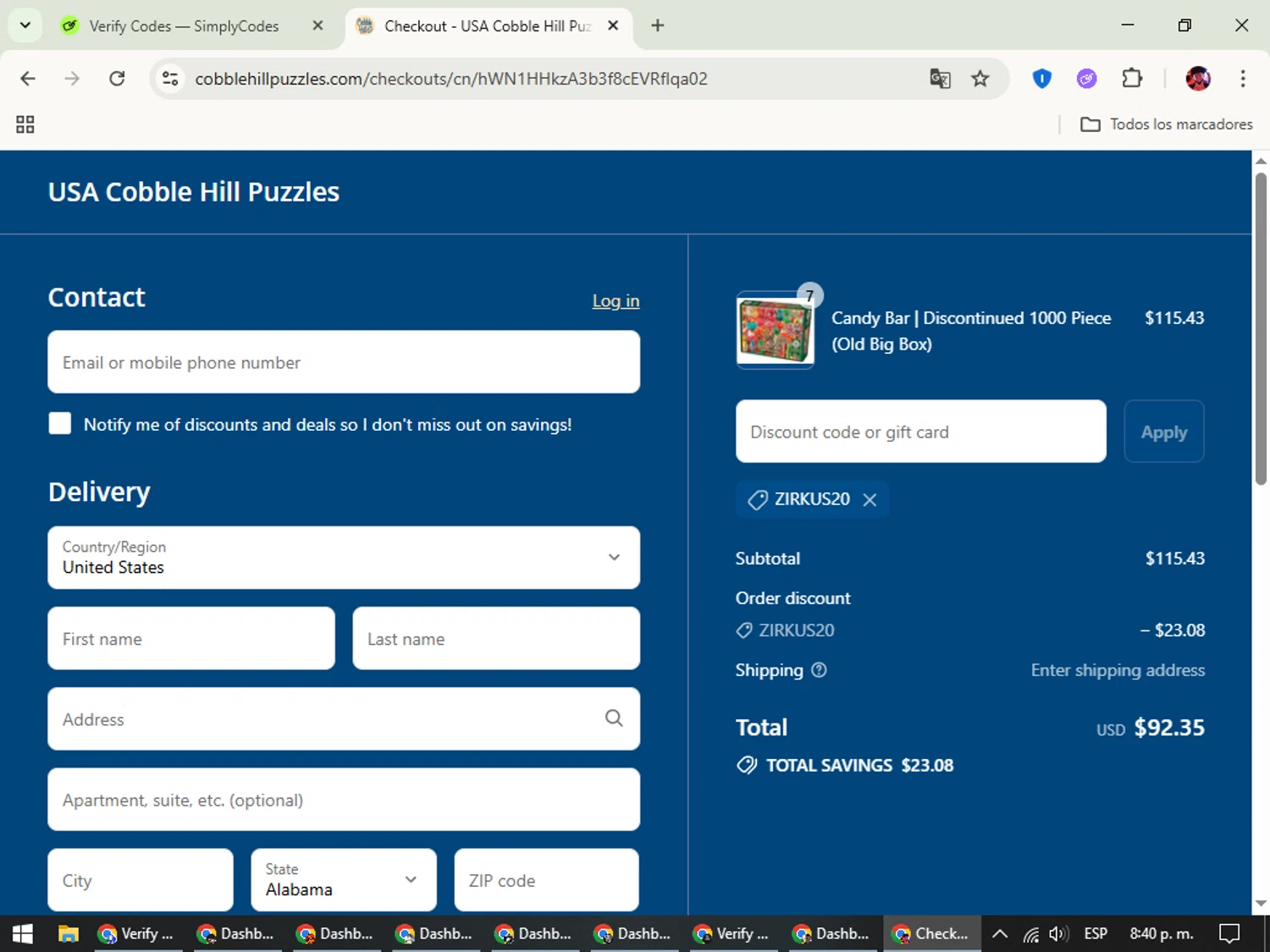Click the address search magnifier icon

(x=614, y=718)
